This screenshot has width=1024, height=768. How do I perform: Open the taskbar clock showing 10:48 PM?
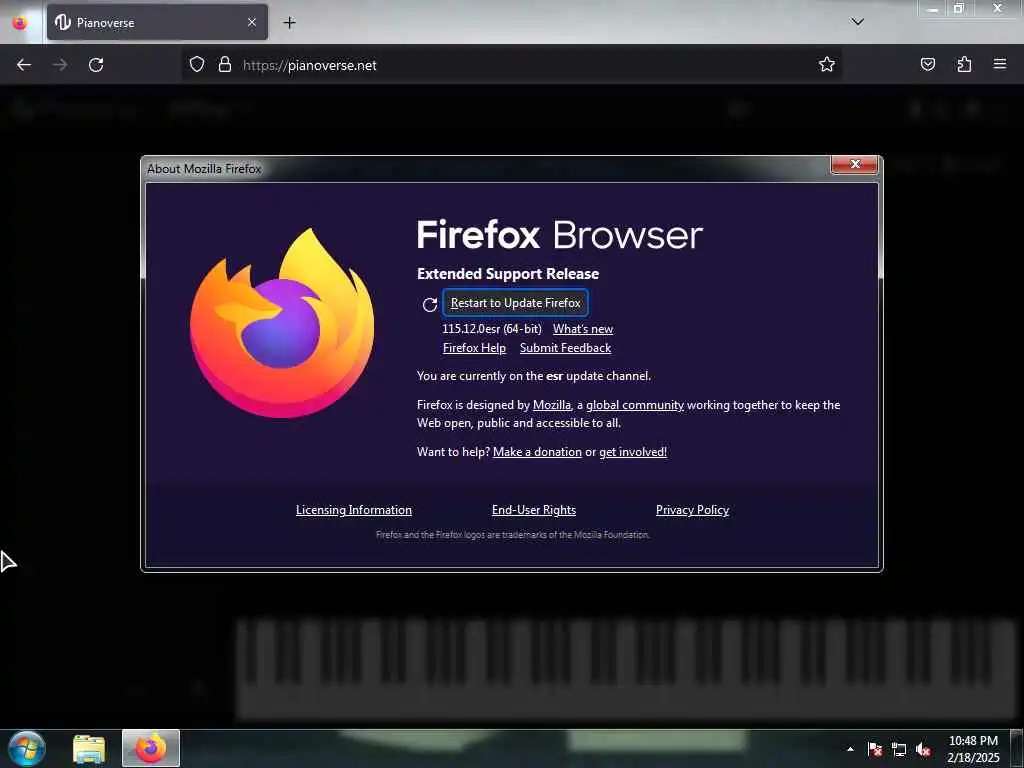[973, 749]
